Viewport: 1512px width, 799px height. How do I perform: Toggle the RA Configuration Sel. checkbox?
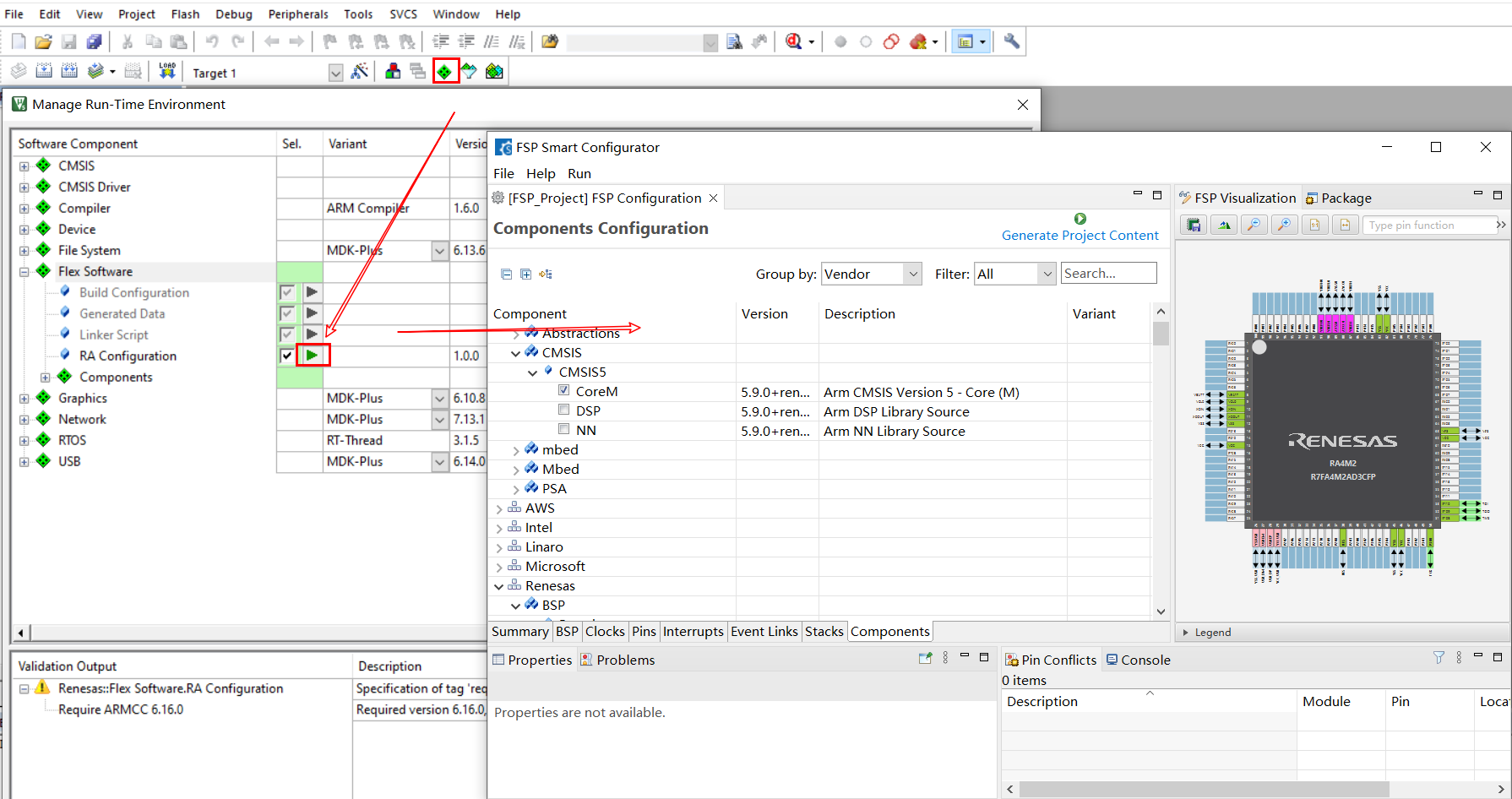(287, 356)
